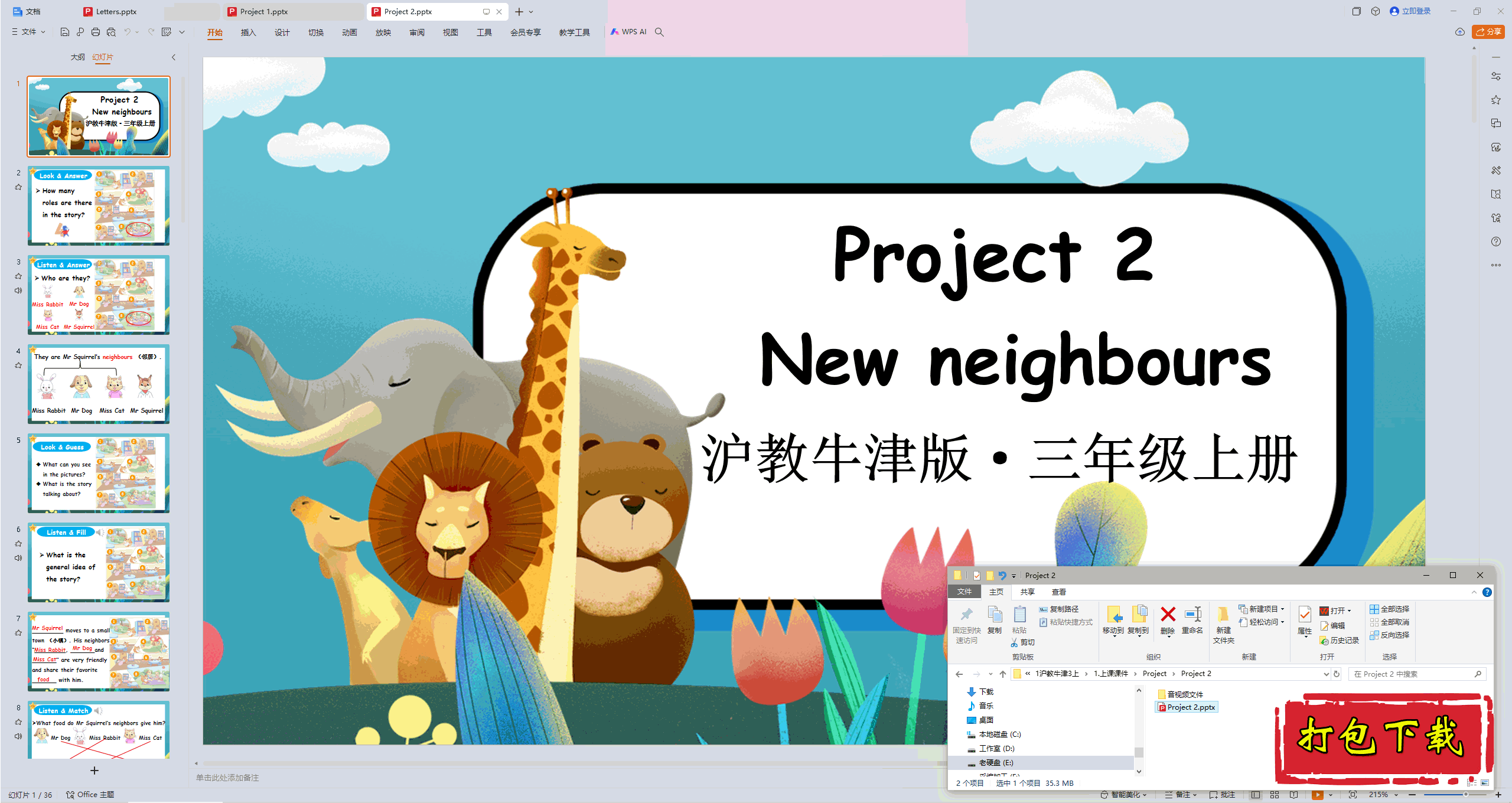Open the 215% zoom level dropdown
Viewport: 1512px width, 803px height.
click(1383, 795)
